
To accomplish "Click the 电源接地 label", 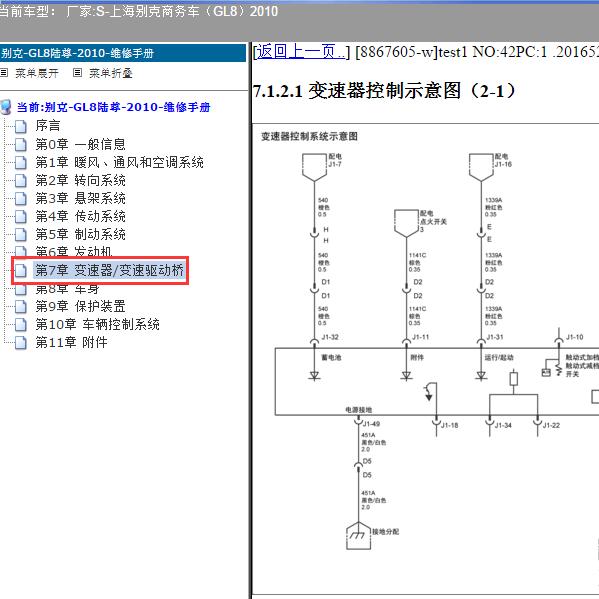I will coord(359,410).
